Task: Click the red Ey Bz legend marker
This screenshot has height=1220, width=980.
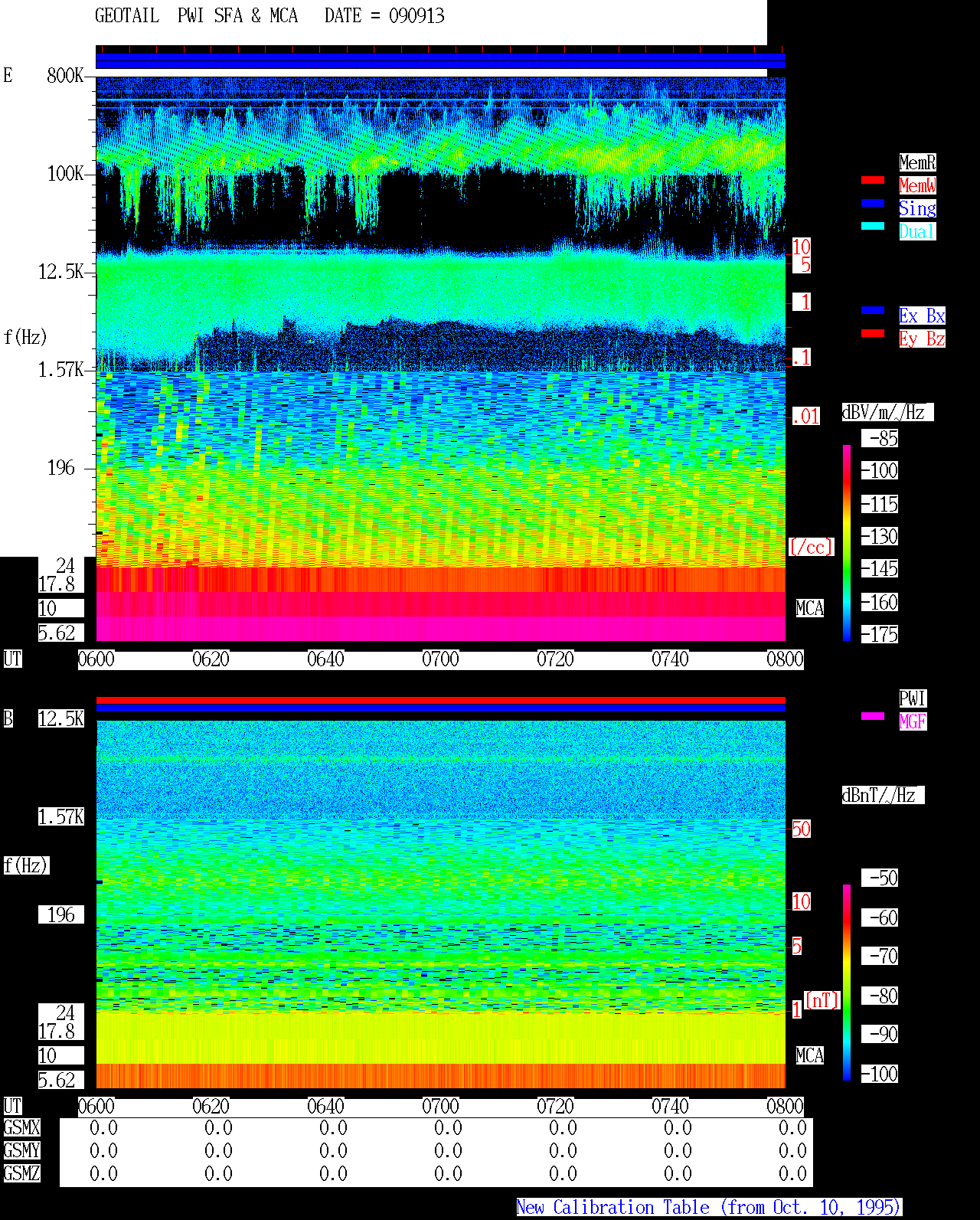Action: click(873, 333)
